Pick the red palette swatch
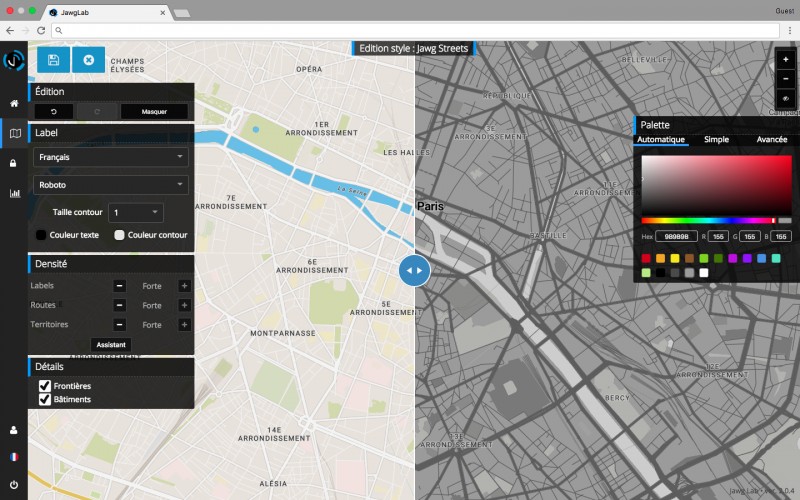Screen dimensions: 800x500 click(x=646, y=259)
